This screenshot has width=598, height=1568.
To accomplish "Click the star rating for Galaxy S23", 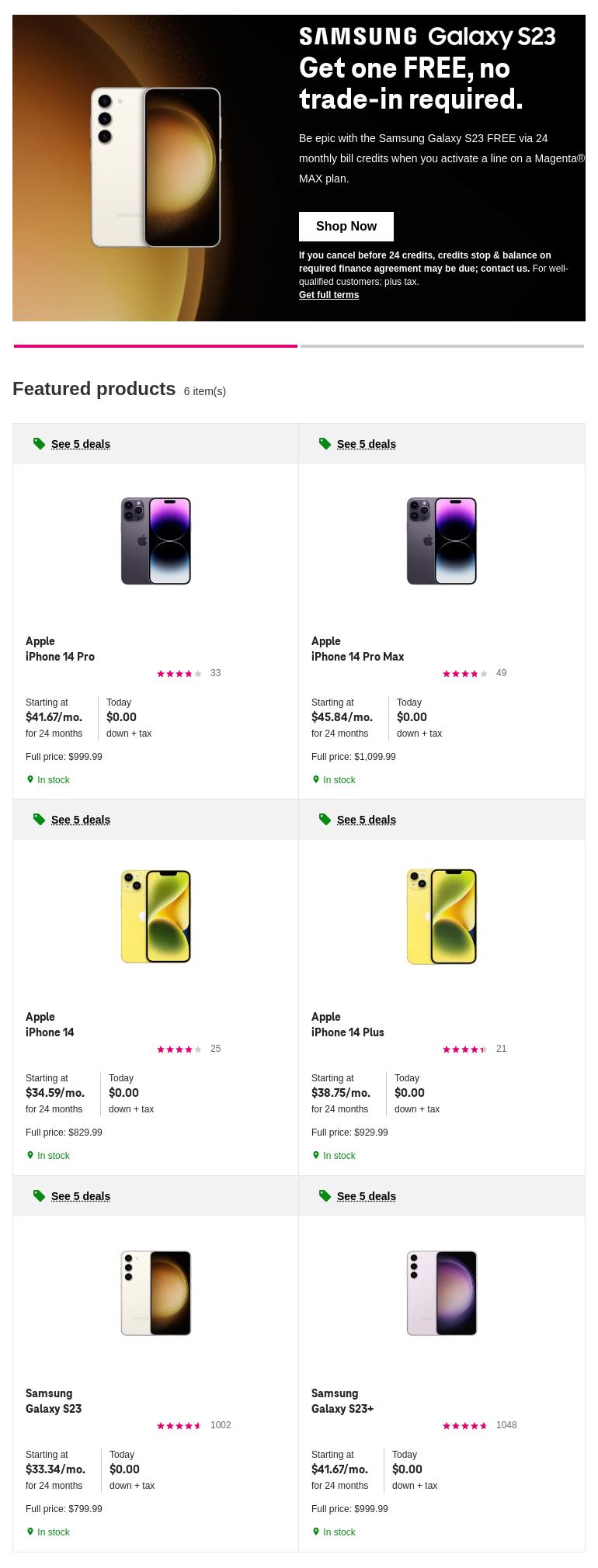I will [x=179, y=1426].
